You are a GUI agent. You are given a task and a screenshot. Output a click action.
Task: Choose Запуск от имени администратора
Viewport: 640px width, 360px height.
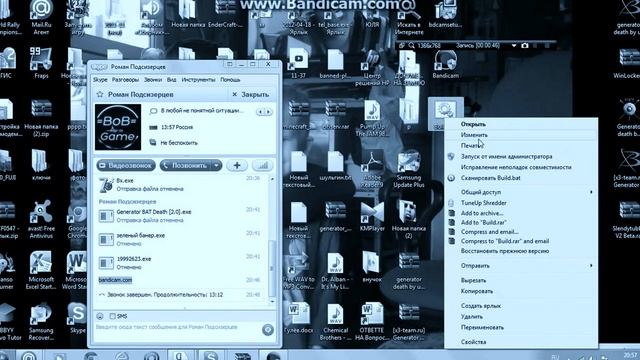pyautogui.click(x=521, y=156)
